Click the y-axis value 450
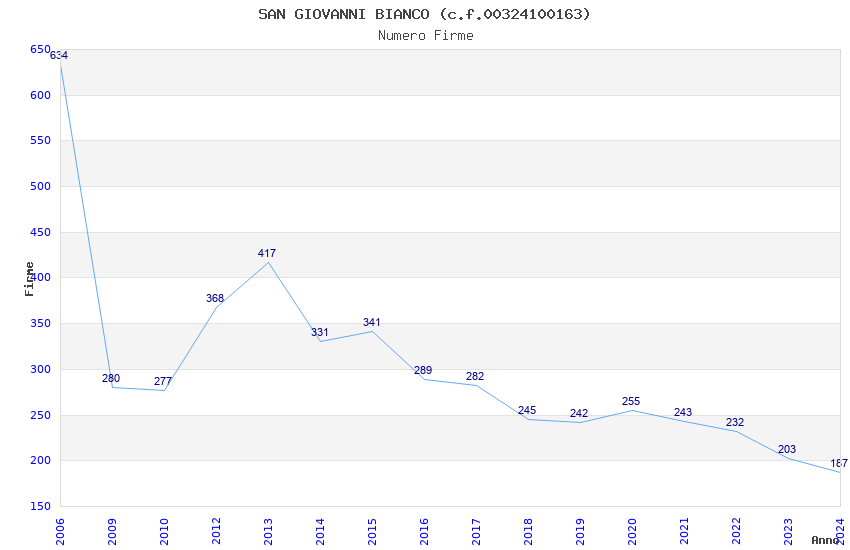850x550 pixels. (40, 232)
